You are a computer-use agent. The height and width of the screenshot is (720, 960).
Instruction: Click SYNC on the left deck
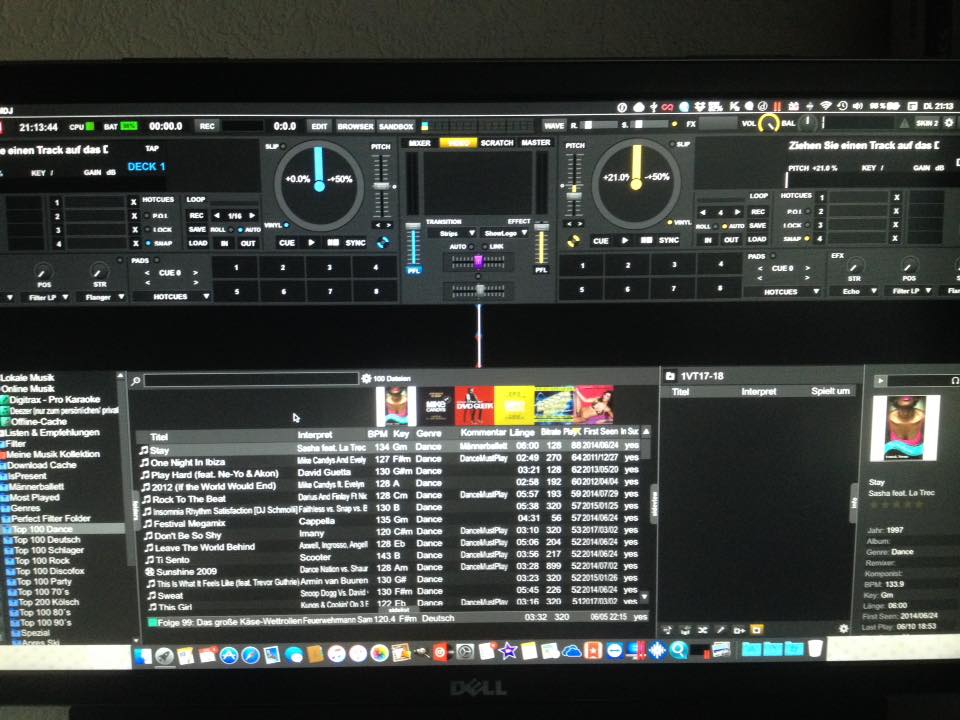(355, 243)
